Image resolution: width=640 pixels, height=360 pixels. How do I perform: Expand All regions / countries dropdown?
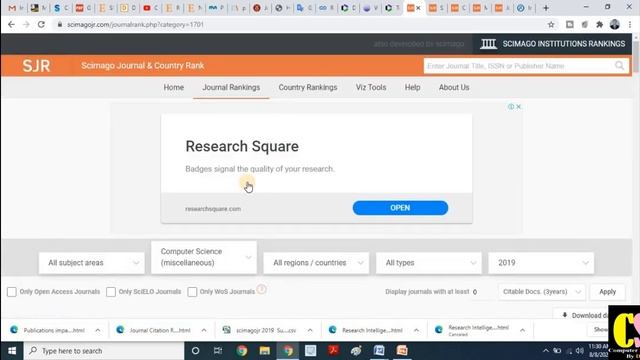coord(316,263)
